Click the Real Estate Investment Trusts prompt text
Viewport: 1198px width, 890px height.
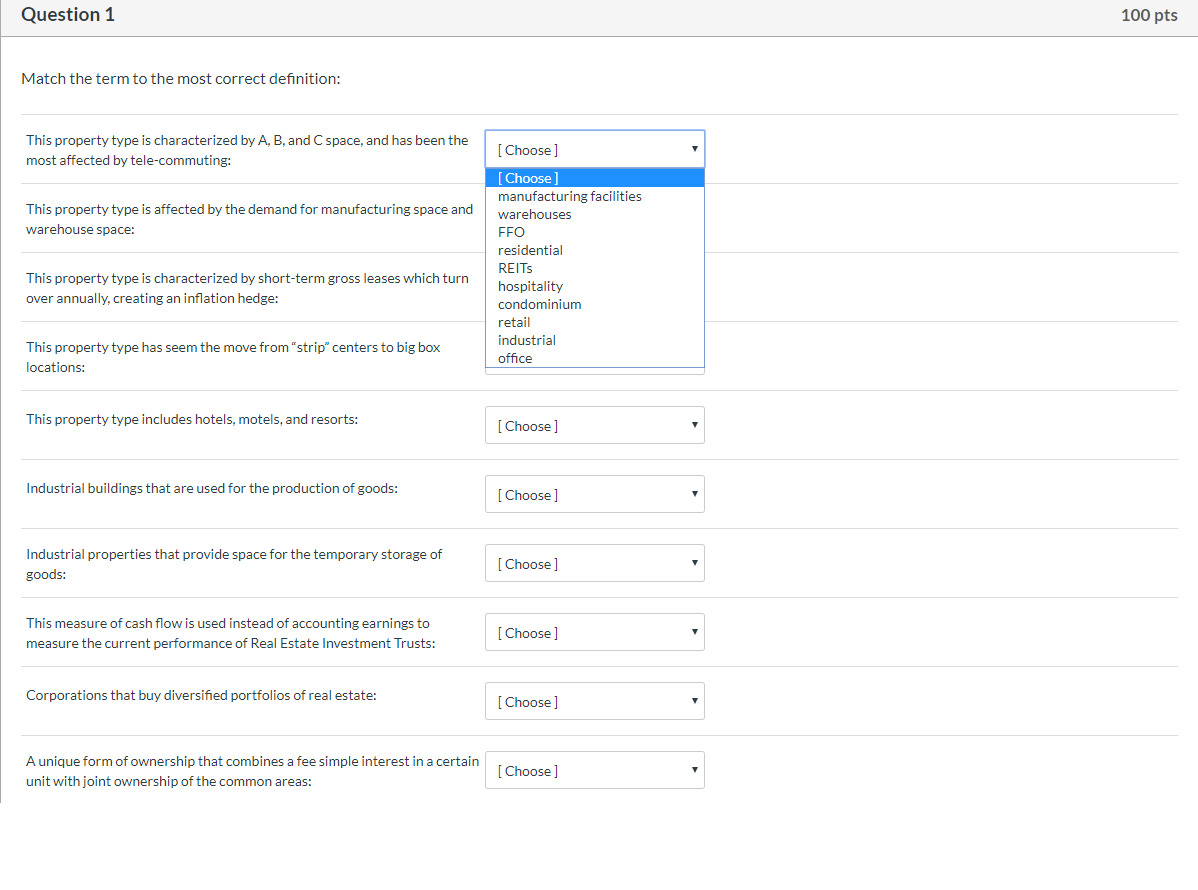[x=231, y=633]
